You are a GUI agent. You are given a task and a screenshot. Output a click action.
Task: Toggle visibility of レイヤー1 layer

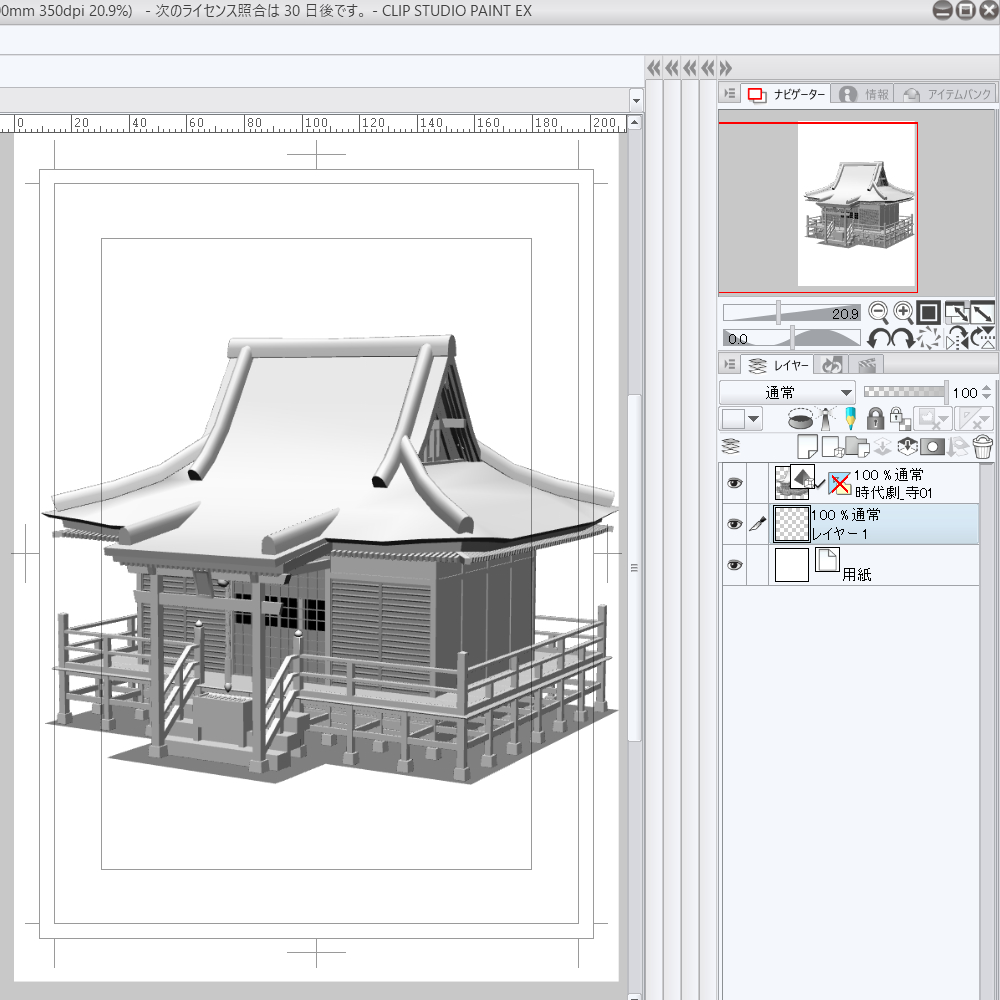click(735, 524)
